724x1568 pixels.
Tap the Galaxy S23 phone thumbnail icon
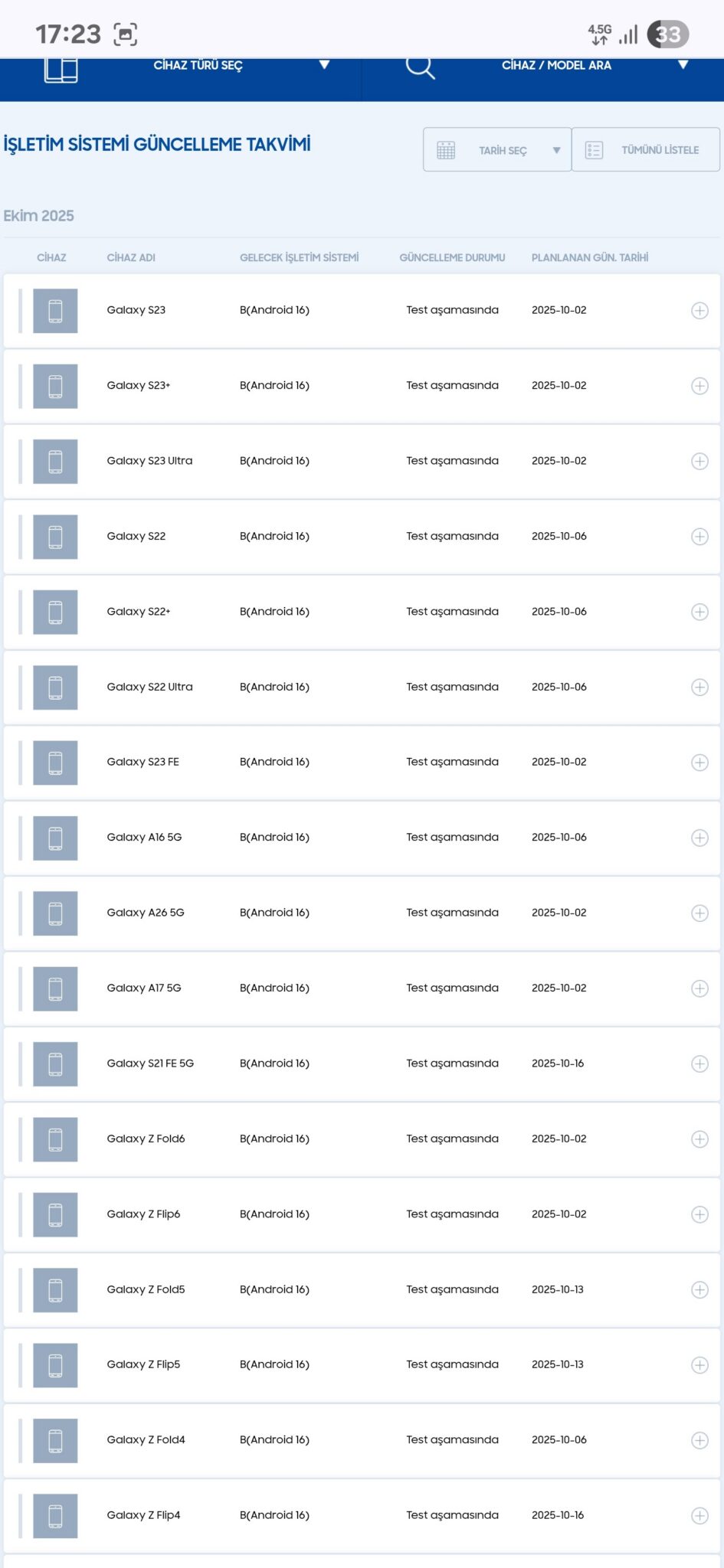(x=55, y=311)
